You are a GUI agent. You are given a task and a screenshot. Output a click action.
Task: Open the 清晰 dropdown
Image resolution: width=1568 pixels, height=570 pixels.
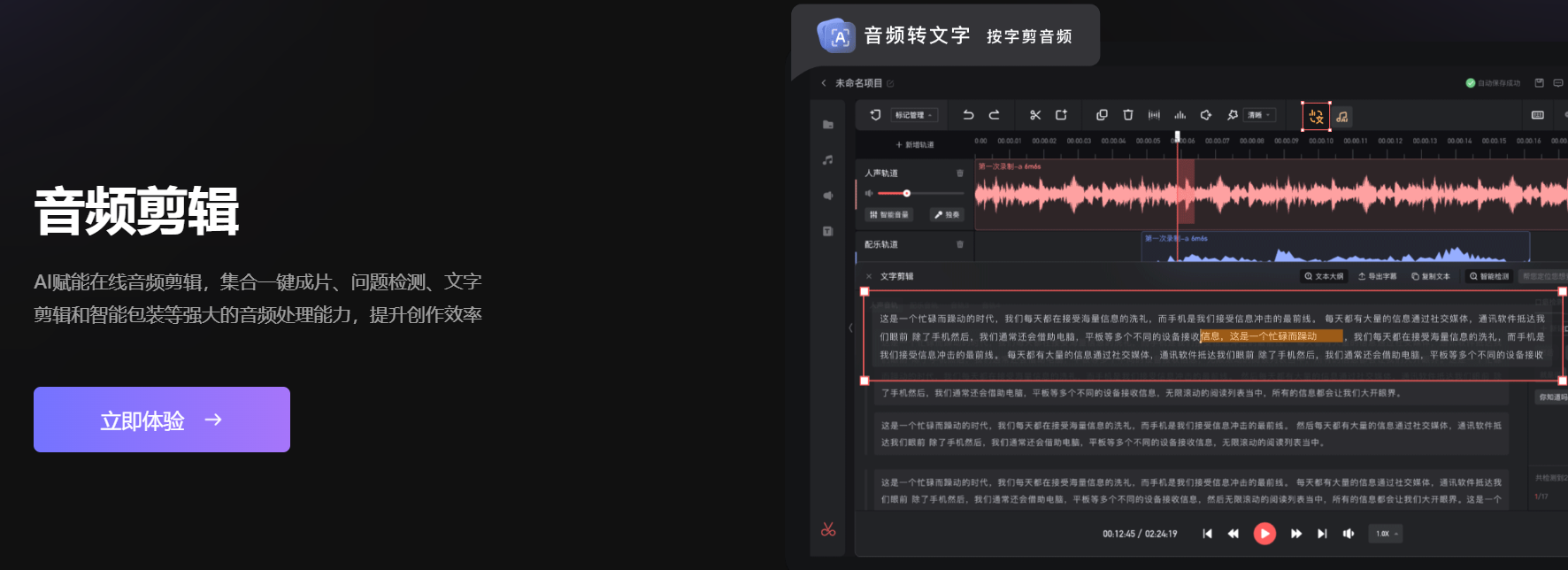[1259, 115]
